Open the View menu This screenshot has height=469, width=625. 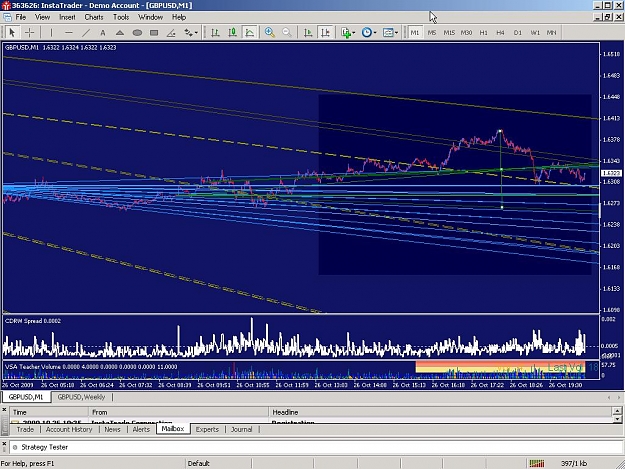[x=43, y=17]
